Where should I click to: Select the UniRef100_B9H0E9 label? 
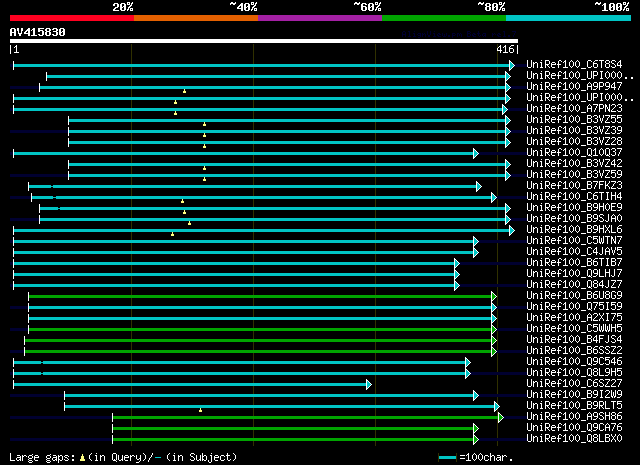[x=574, y=208]
